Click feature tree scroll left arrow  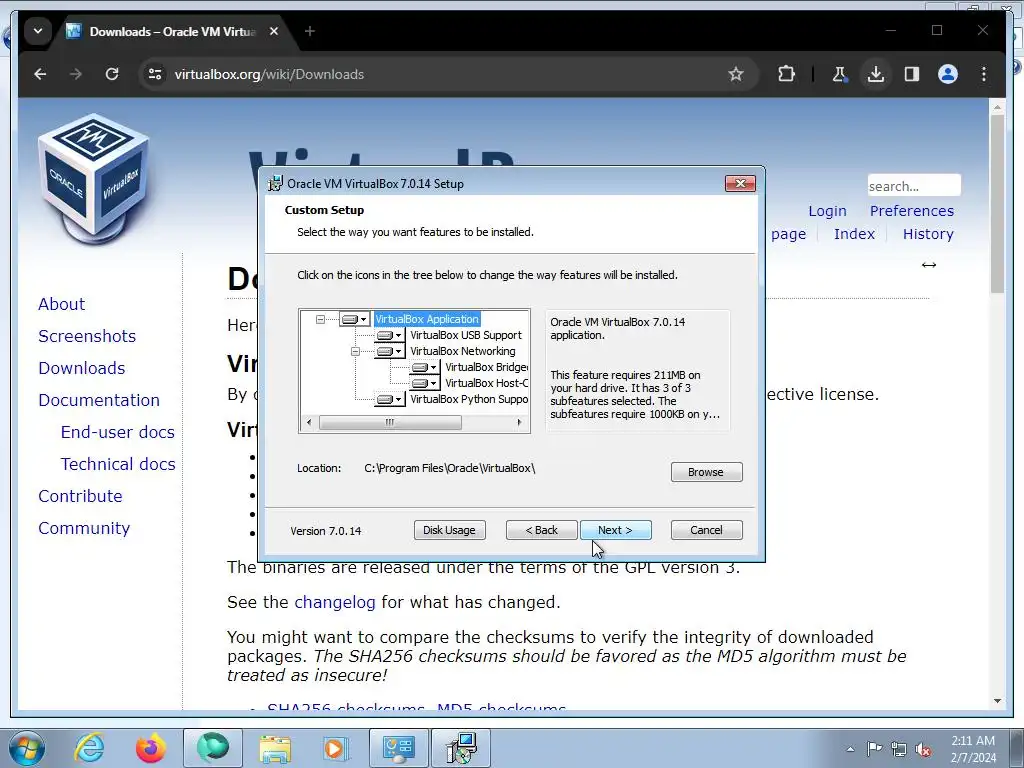tap(309, 423)
